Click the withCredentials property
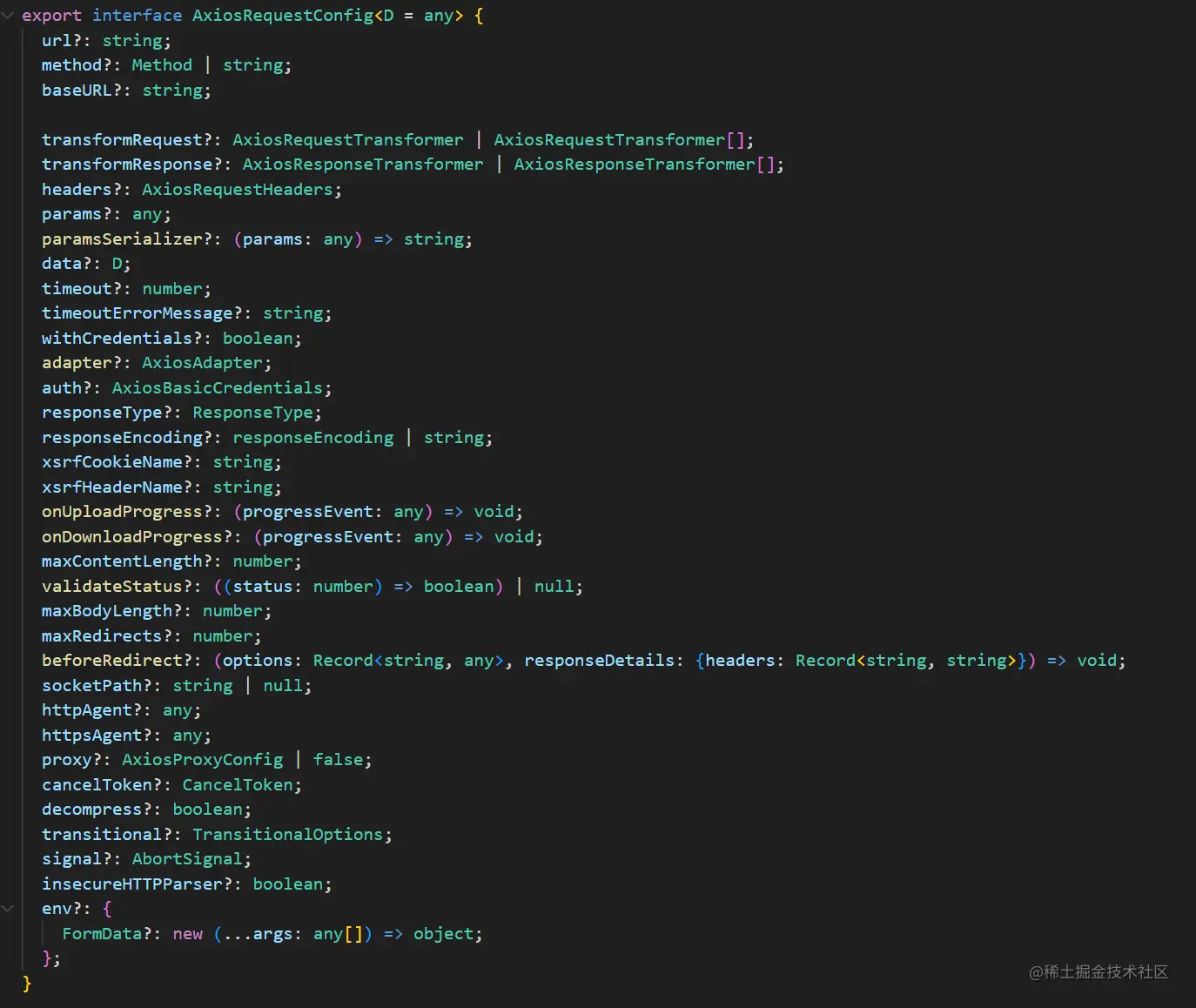 (x=117, y=339)
